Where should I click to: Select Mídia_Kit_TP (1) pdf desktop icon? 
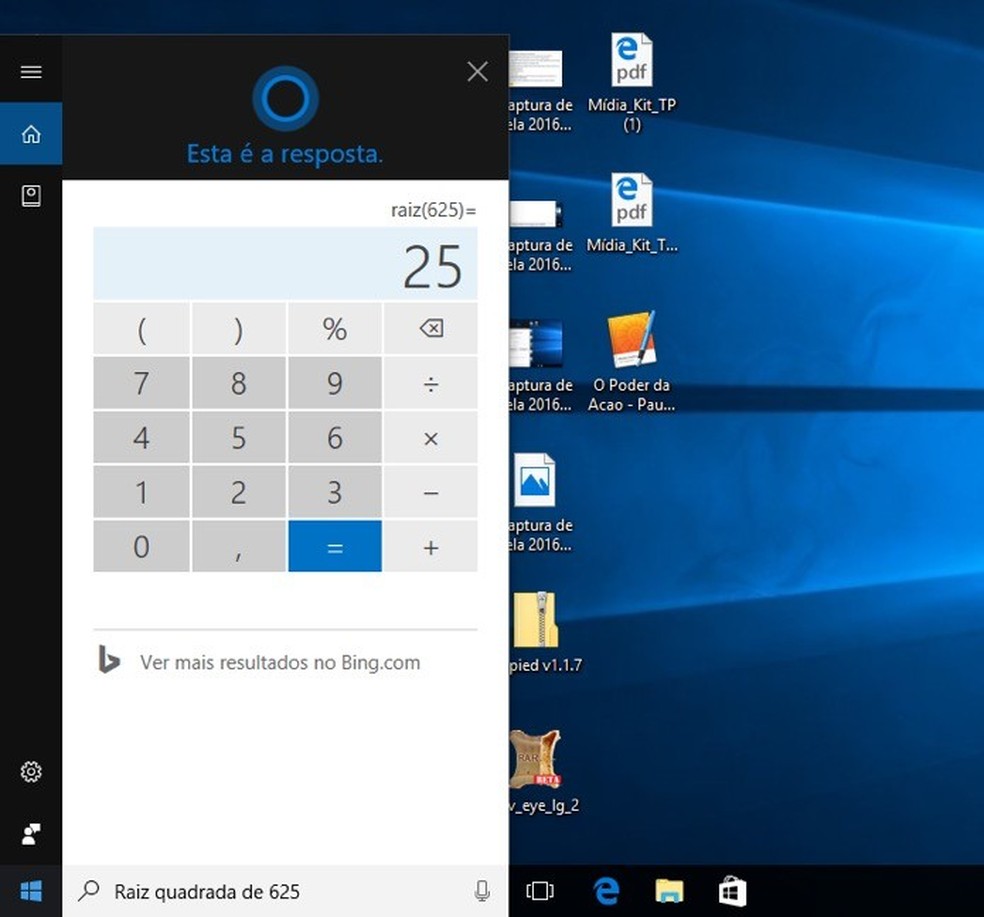(632, 82)
